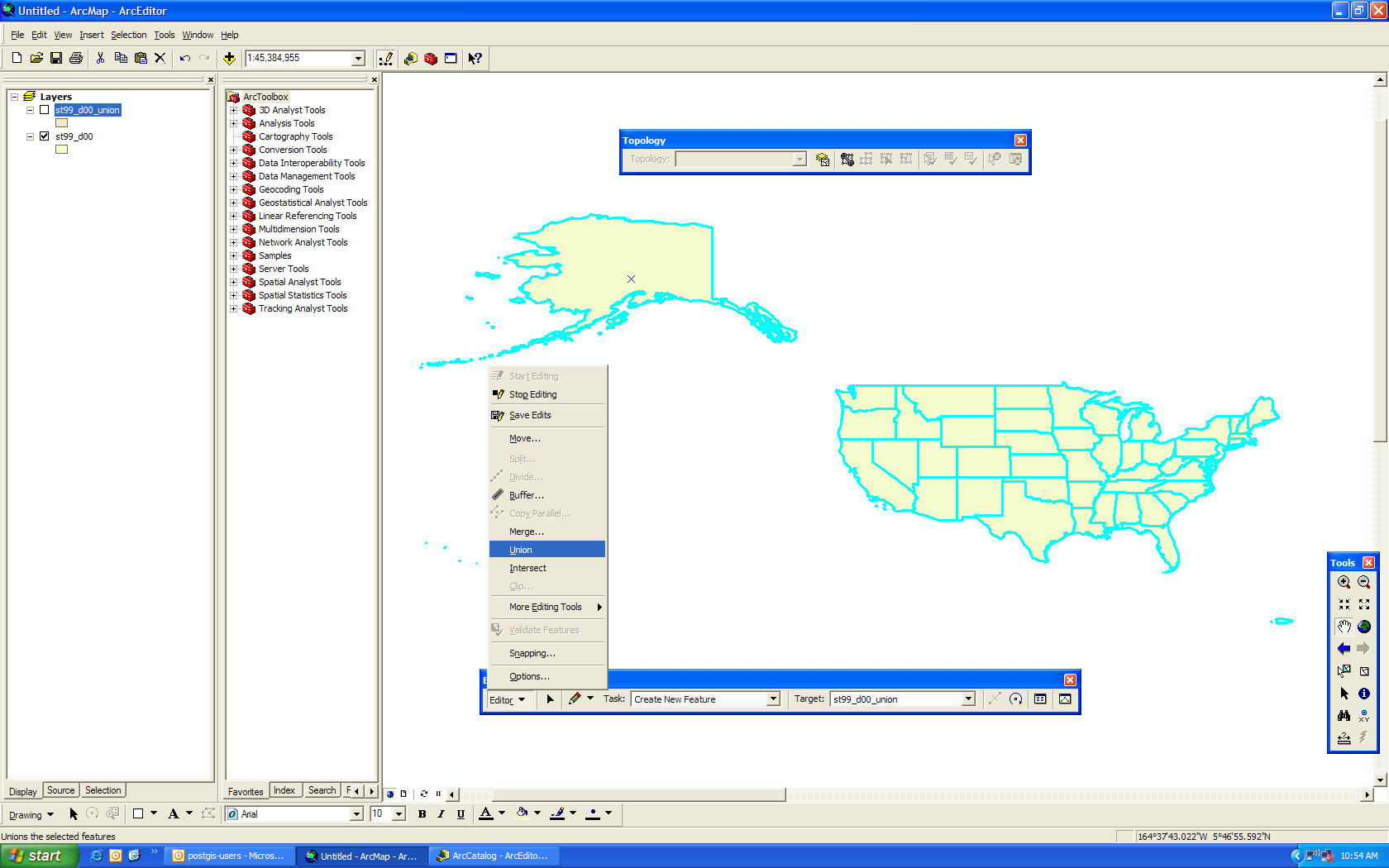The height and width of the screenshot is (868, 1389).
Task: Select the Zoom In tool
Action: point(1344,582)
